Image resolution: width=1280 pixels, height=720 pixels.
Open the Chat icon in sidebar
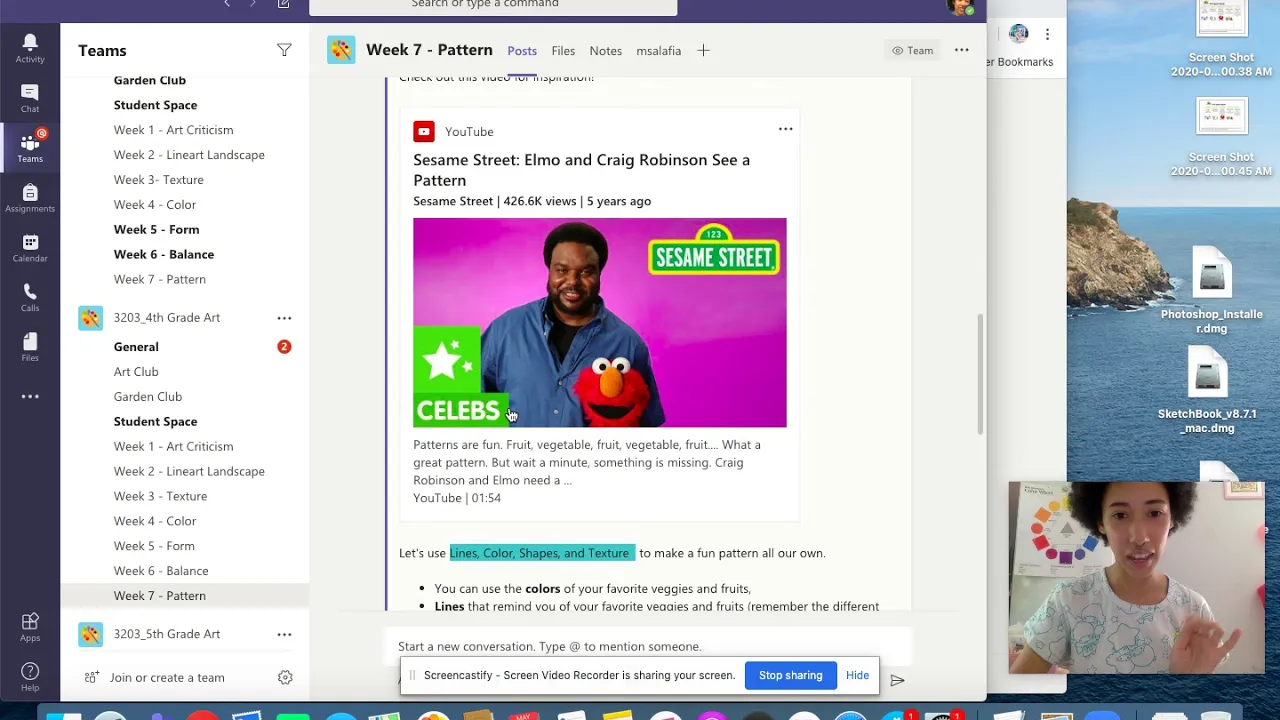30,98
